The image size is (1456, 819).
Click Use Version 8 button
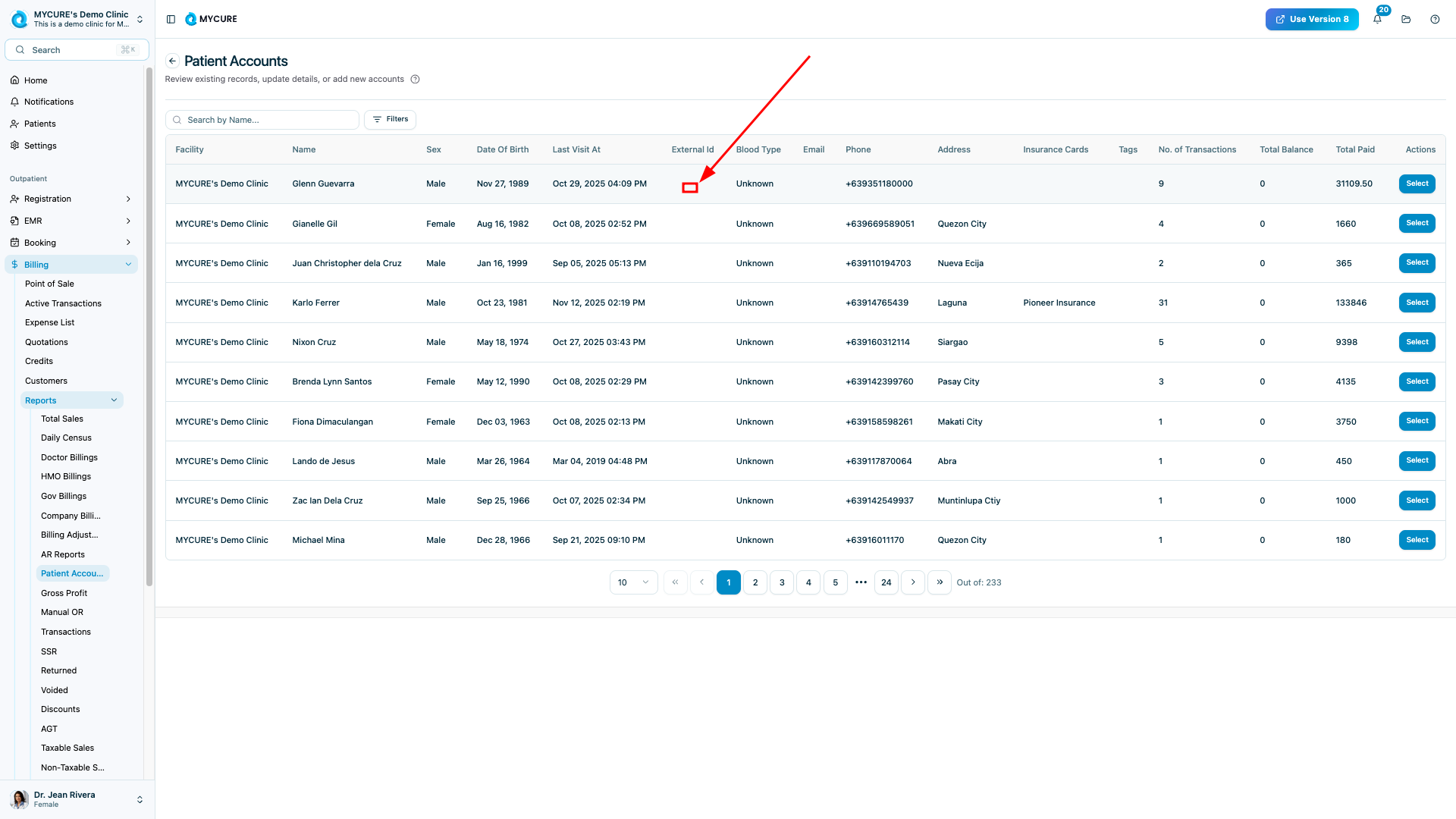pyautogui.click(x=1311, y=19)
